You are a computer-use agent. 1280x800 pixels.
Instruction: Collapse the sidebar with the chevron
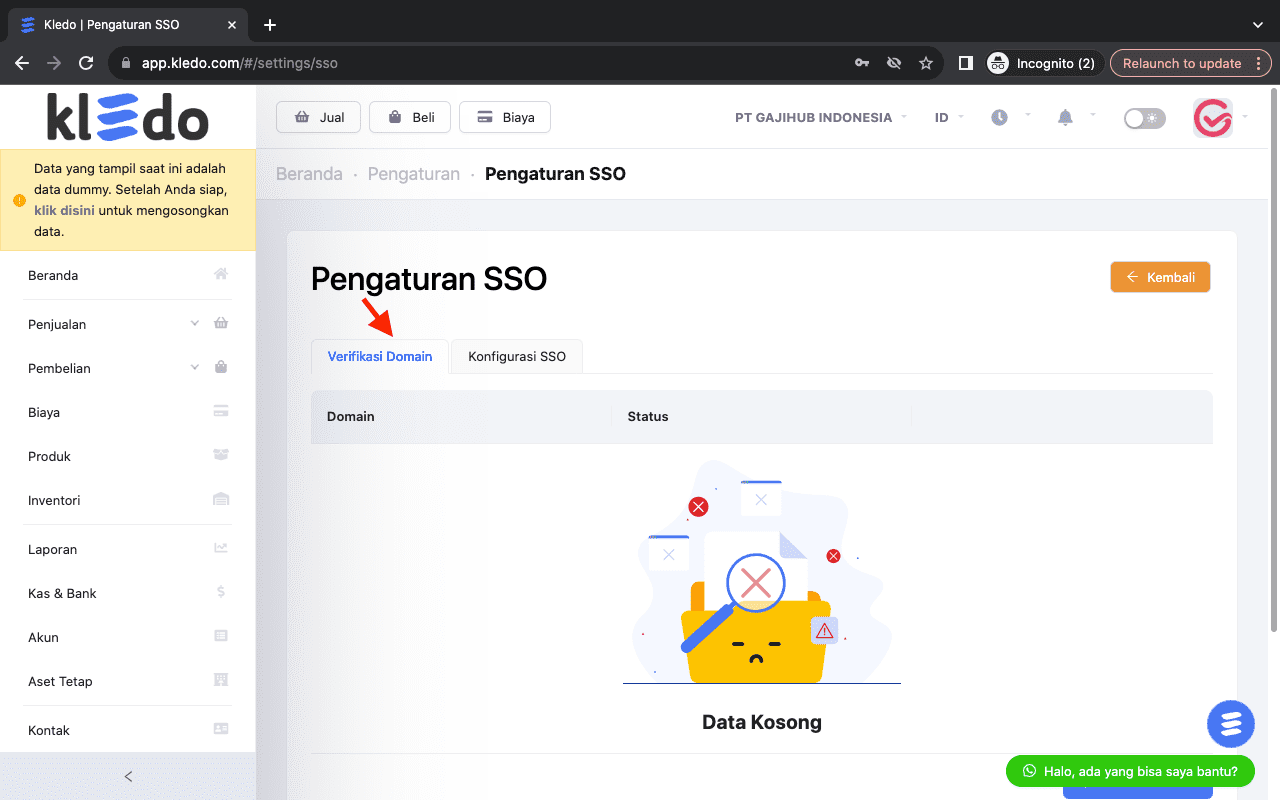[x=128, y=776]
